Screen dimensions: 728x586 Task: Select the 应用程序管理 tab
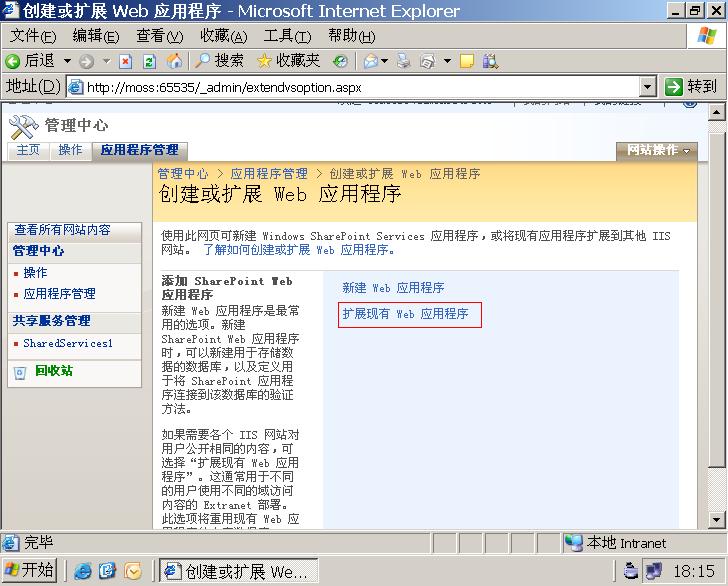(140, 150)
